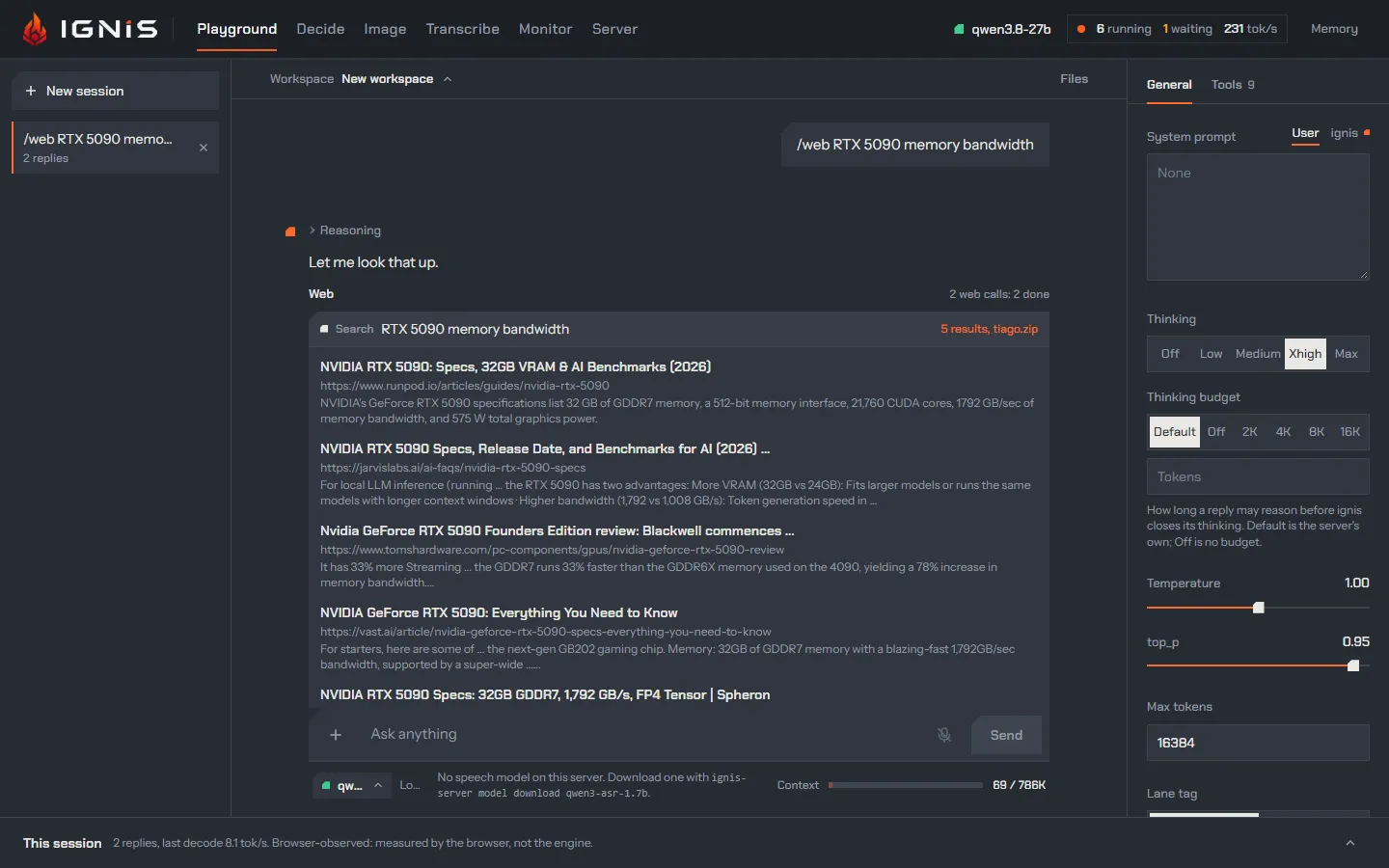Adjust the Temperature slider handle

pyautogui.click(x=1258, y=608)
